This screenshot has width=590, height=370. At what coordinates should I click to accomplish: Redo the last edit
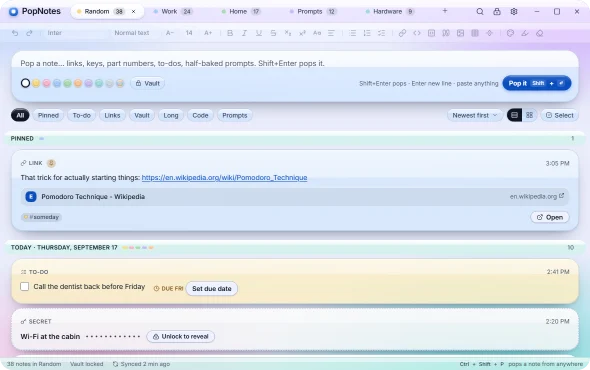[29, 33]
